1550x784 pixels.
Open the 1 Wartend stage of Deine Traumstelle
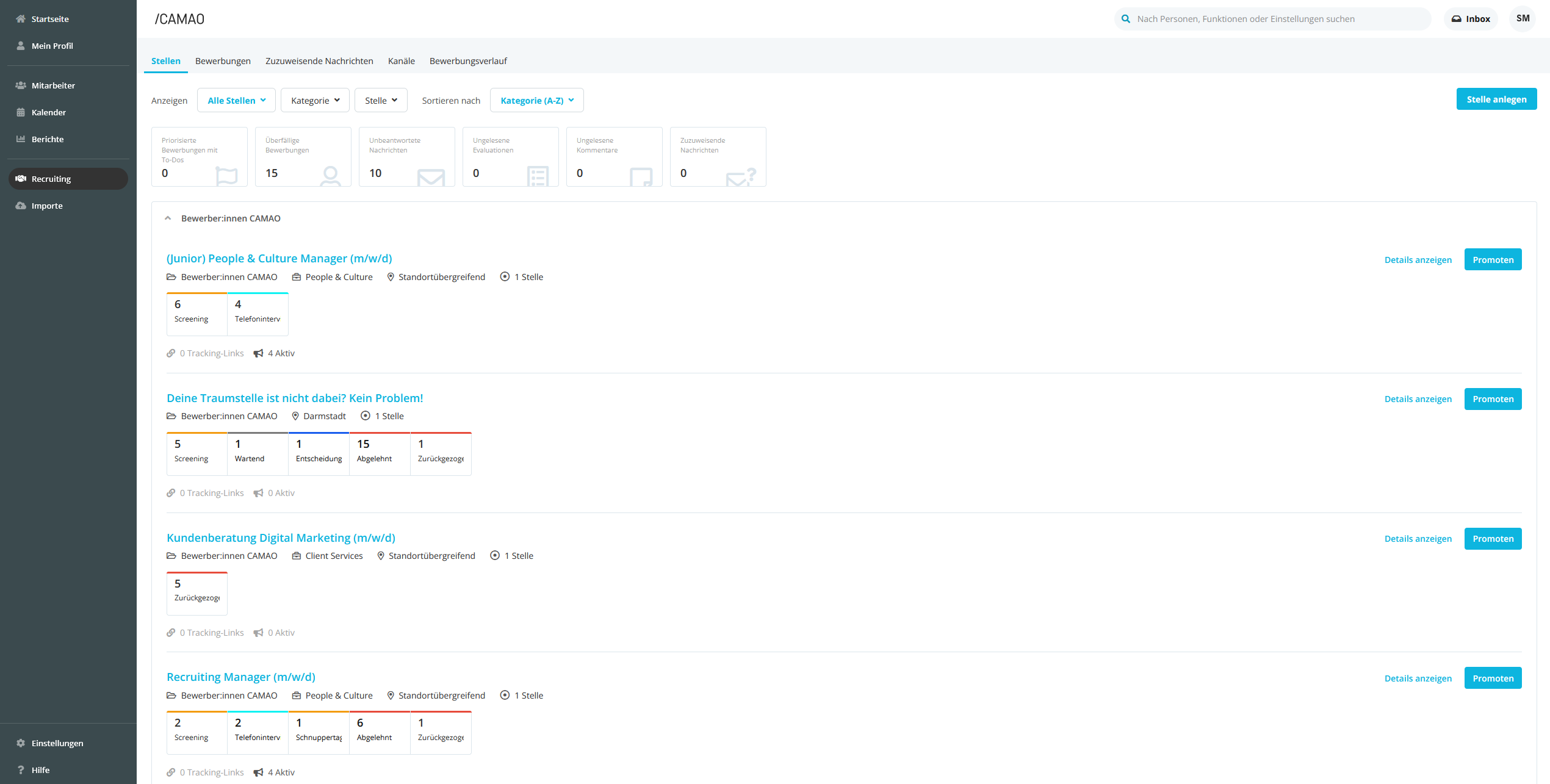(258, 453)
